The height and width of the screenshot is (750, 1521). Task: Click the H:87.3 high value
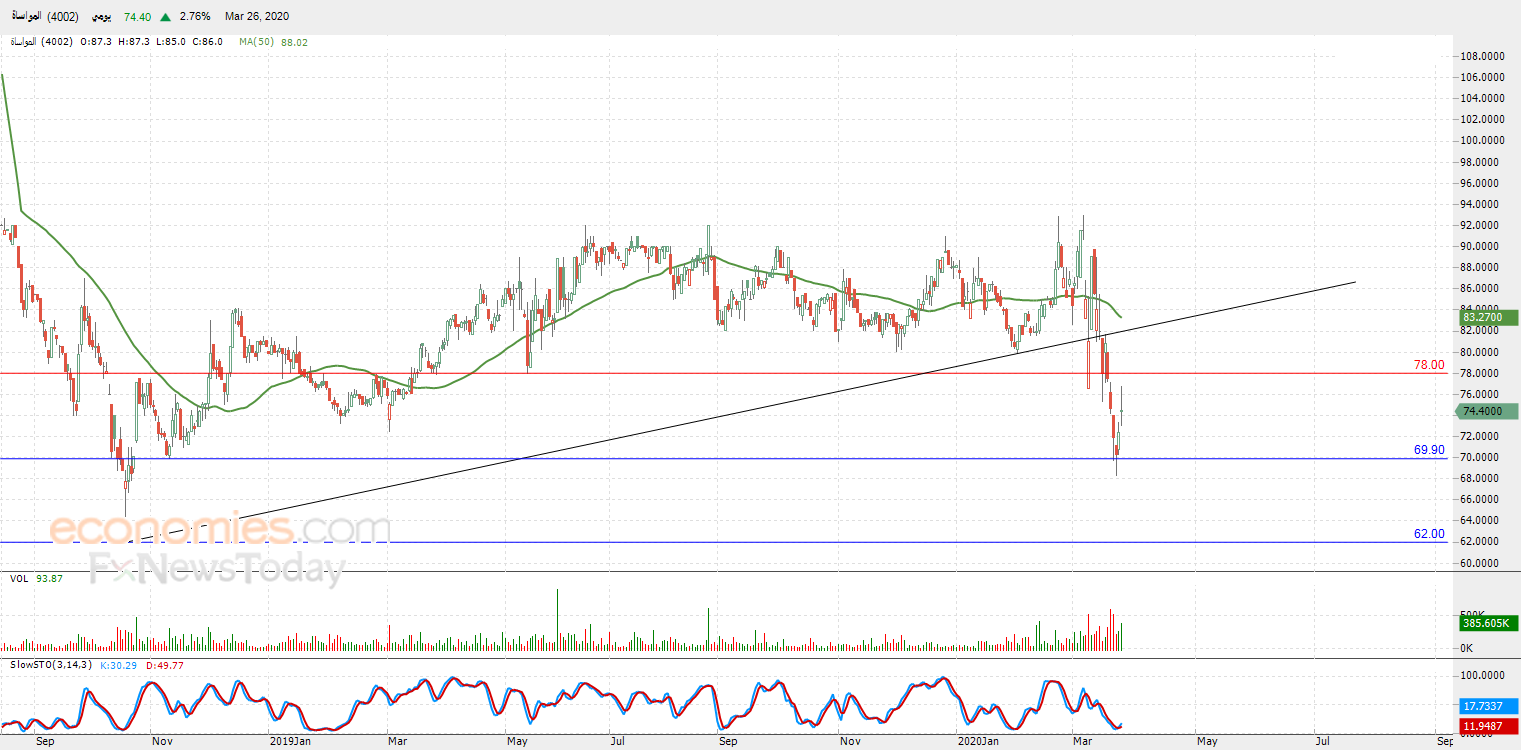134,42
